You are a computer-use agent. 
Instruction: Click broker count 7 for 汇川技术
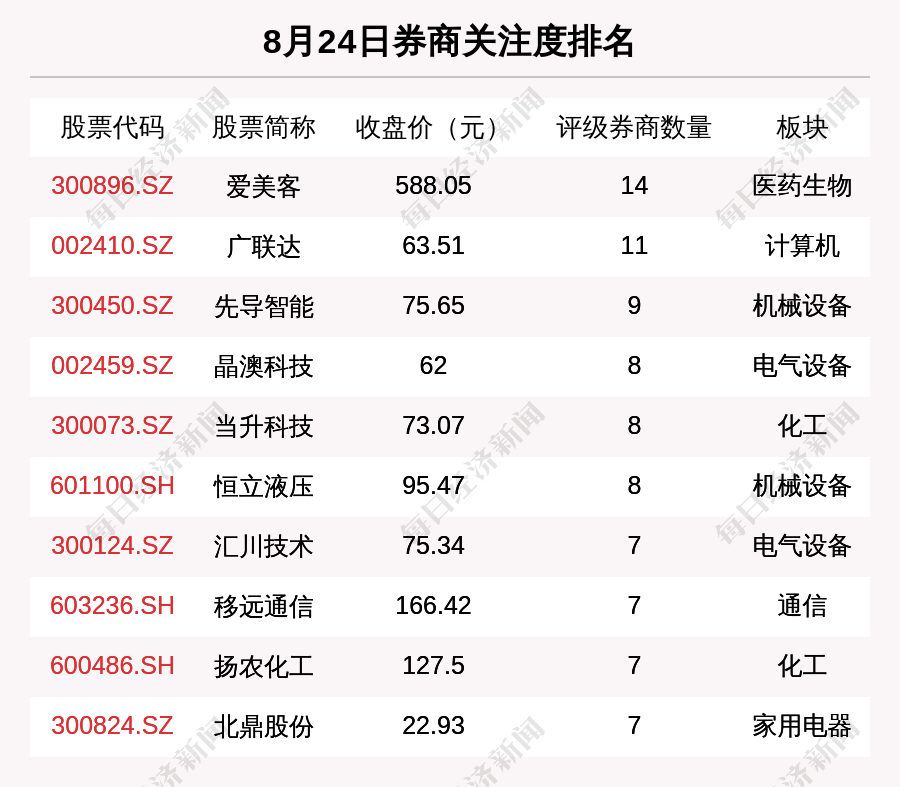pyautogui.click(x=634, y=545)
